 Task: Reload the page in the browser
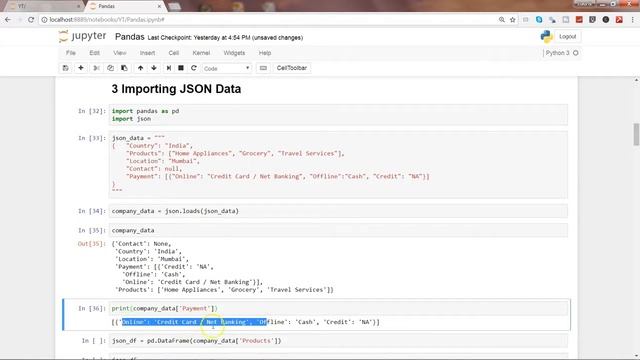tap(31, 20)
